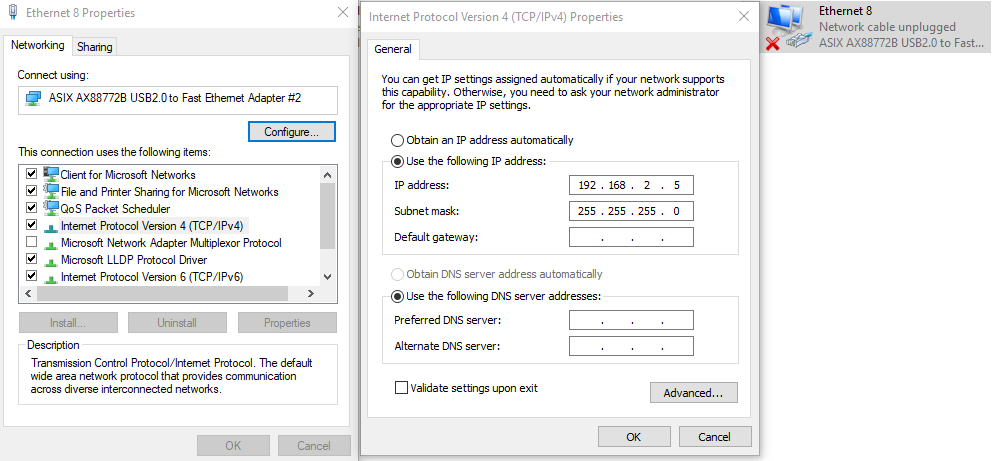Click the vertical scrollbar thumb in items list

pos(327,215)
